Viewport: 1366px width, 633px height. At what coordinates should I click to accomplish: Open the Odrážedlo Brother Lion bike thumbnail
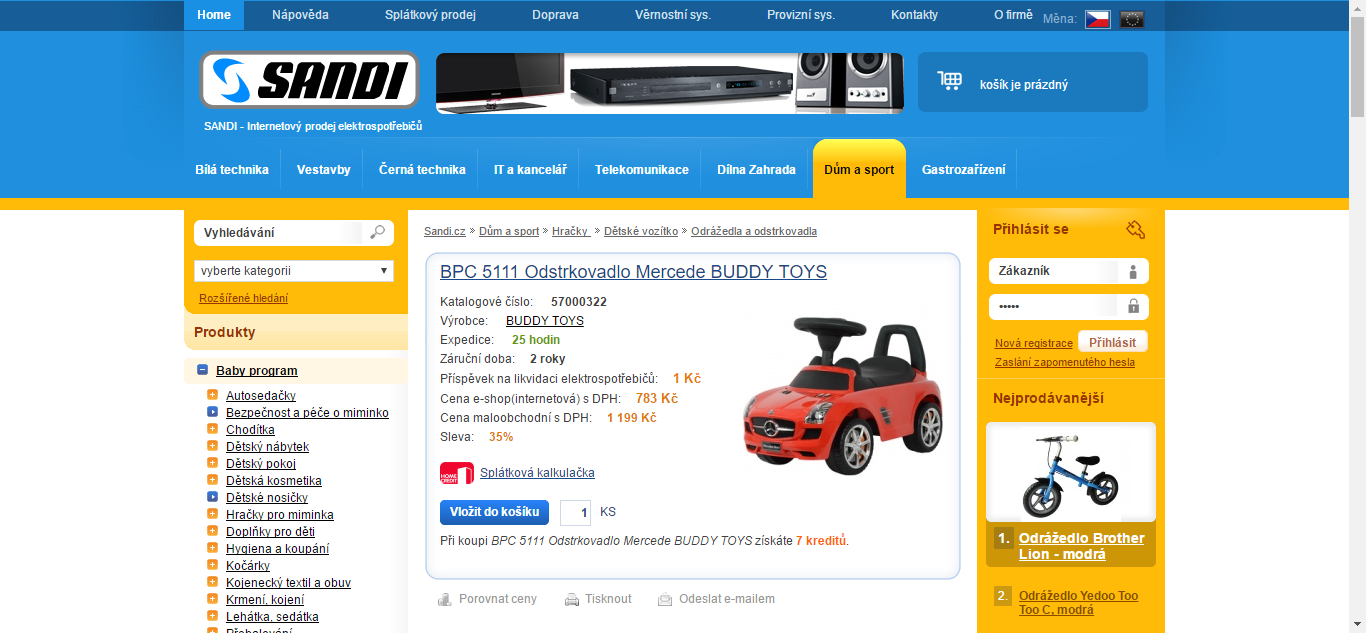[1071, 472]
